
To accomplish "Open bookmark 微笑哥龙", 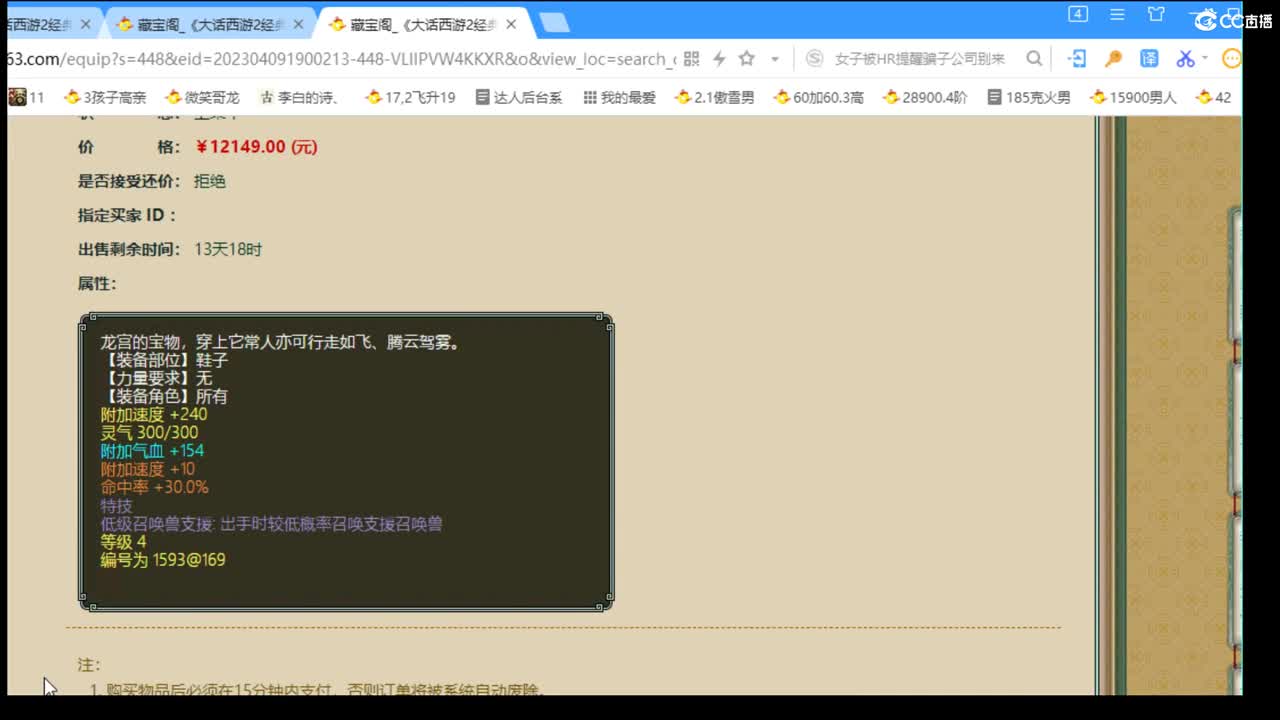I will [x=203, y=97].
